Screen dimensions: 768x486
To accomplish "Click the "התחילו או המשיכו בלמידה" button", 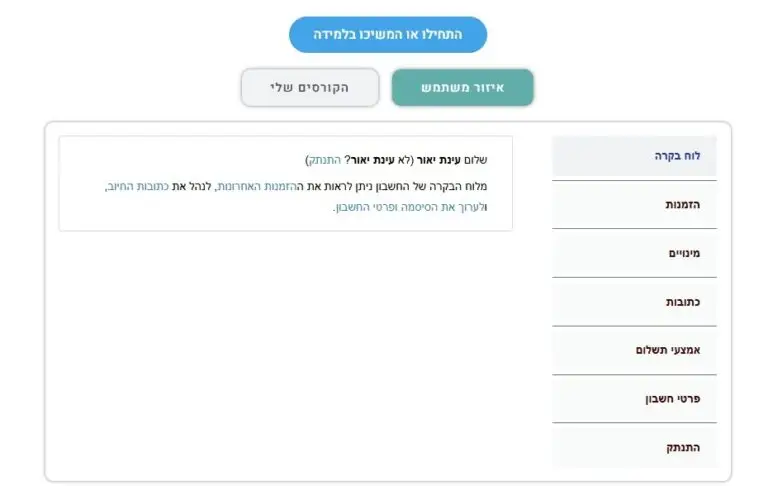I will [387, 35].
